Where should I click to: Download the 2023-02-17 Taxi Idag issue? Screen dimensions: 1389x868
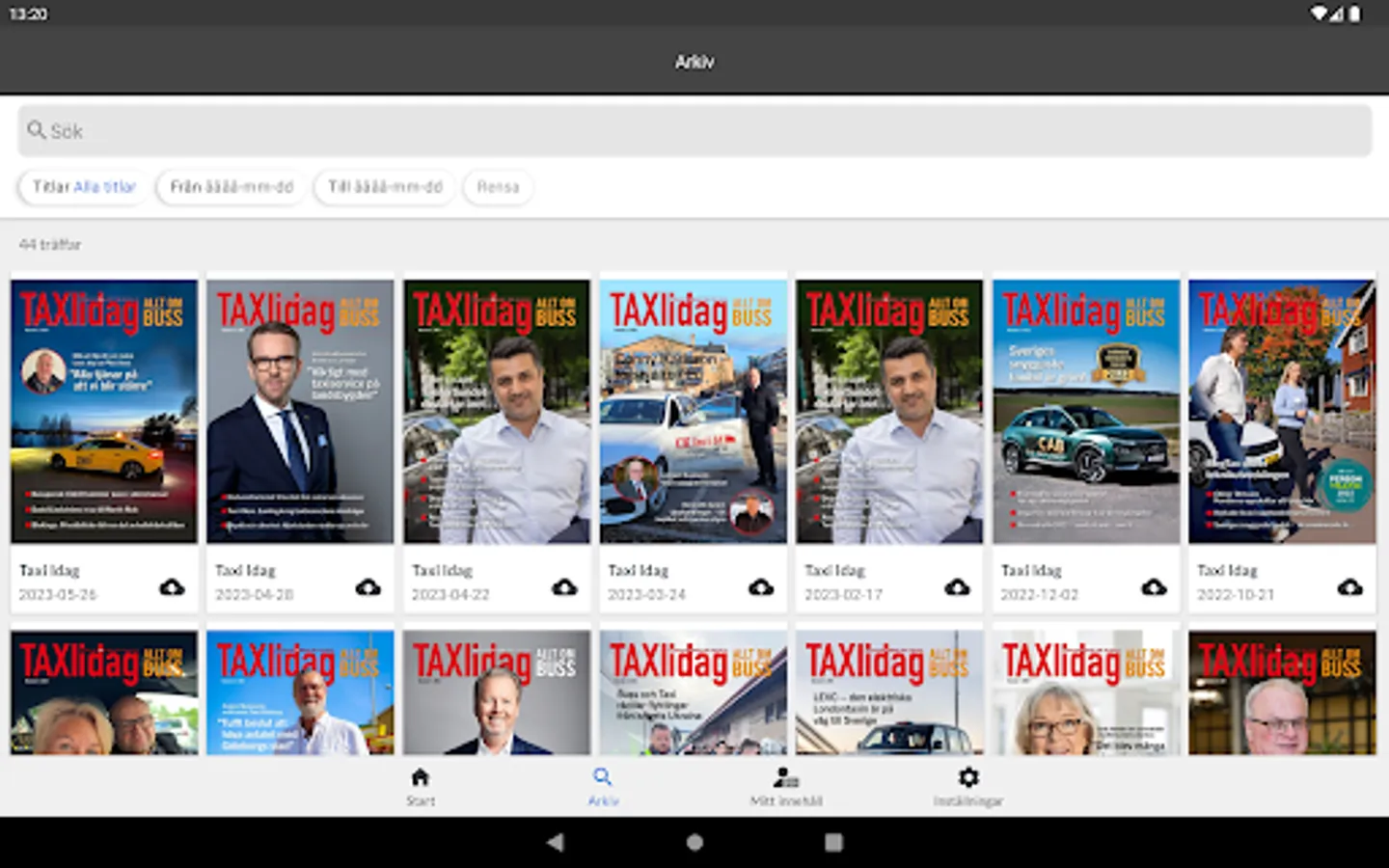point(957,586)
